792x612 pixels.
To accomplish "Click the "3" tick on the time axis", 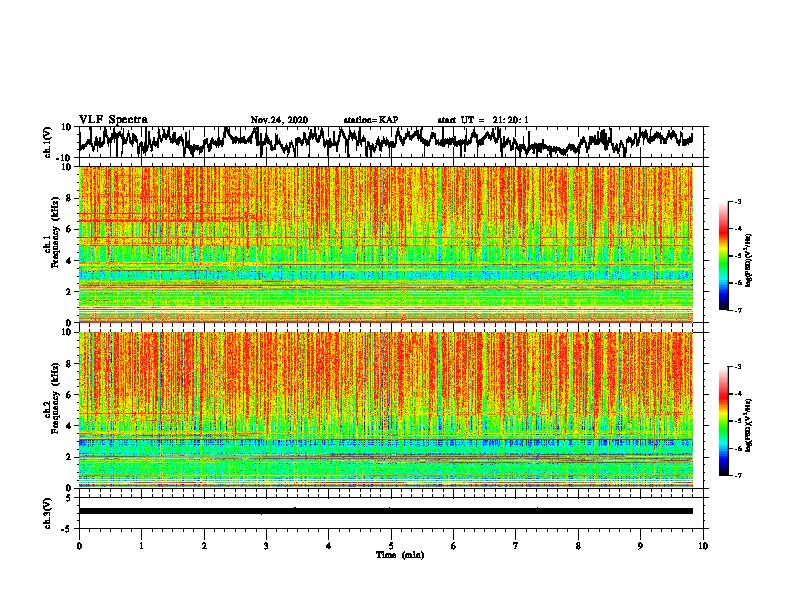I will [x=266, y=546].
